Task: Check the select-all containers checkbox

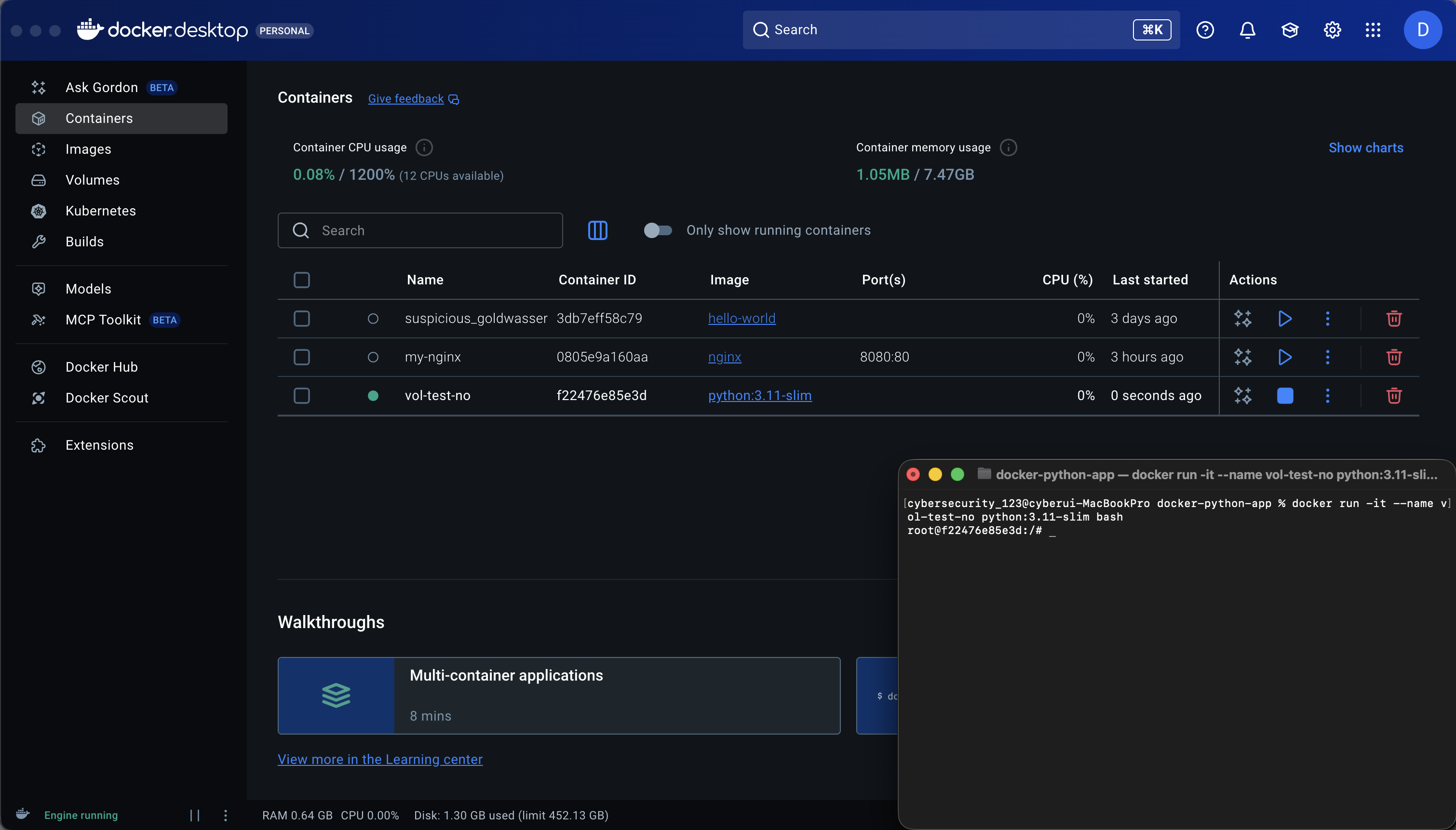Action: tap(302, 280)
